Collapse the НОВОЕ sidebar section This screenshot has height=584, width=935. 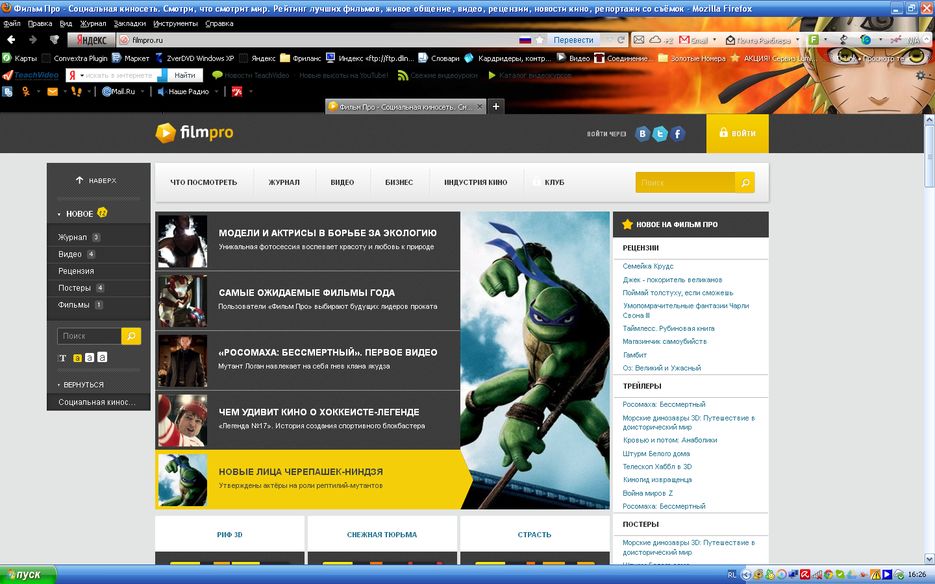tap(59, 214)
